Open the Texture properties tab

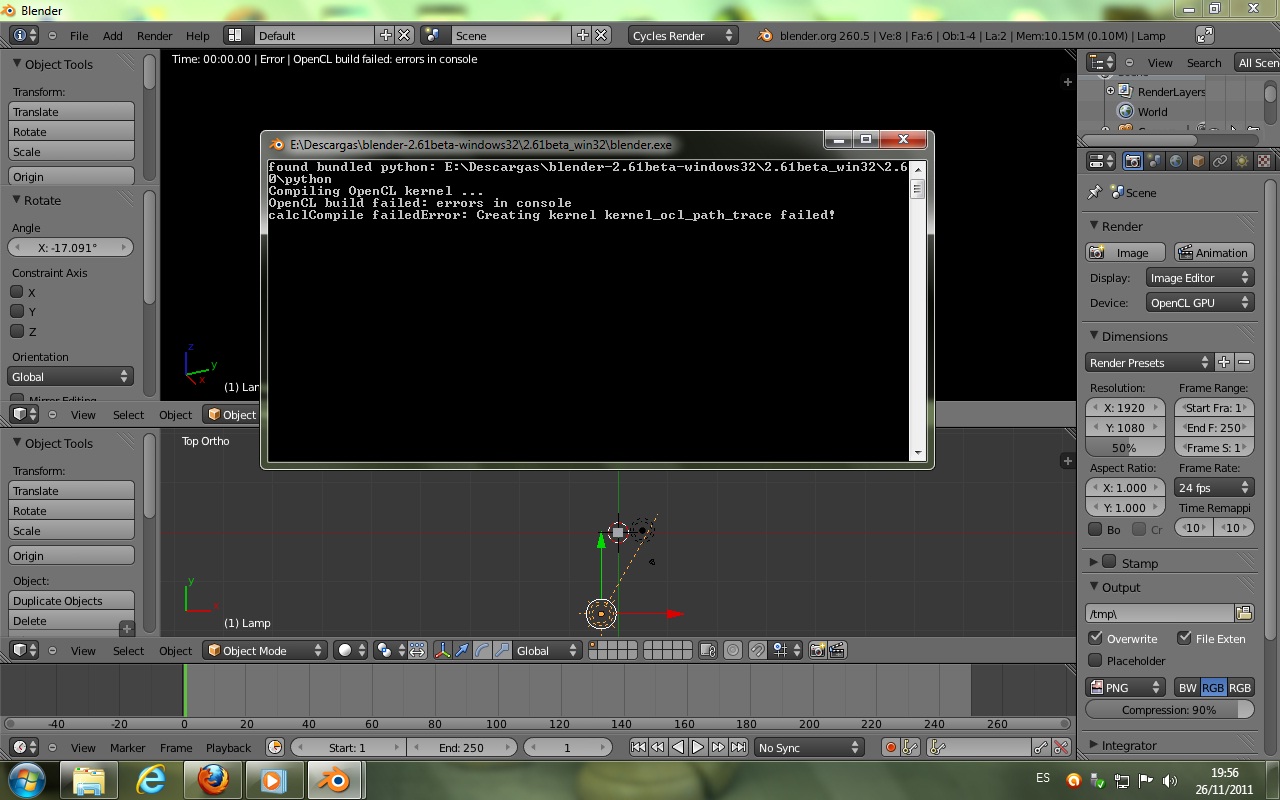tap(1264, 161)
